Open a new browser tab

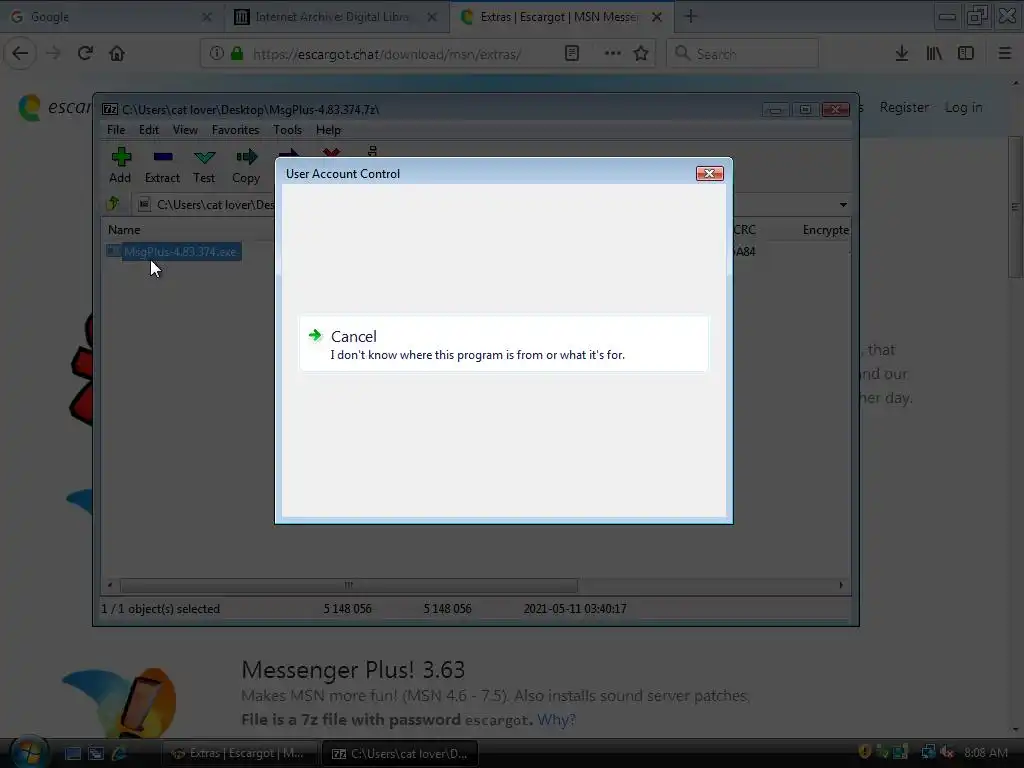[x=691, y=17]
